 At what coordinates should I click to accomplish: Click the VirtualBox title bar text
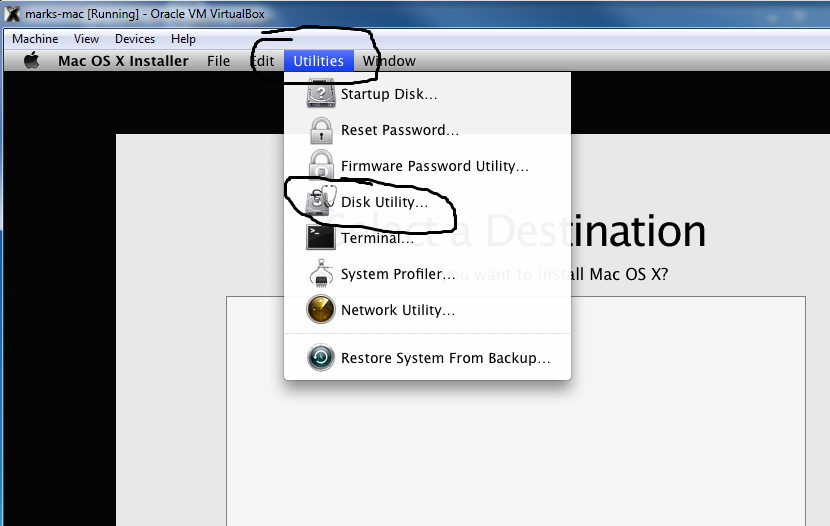(145, 14)
